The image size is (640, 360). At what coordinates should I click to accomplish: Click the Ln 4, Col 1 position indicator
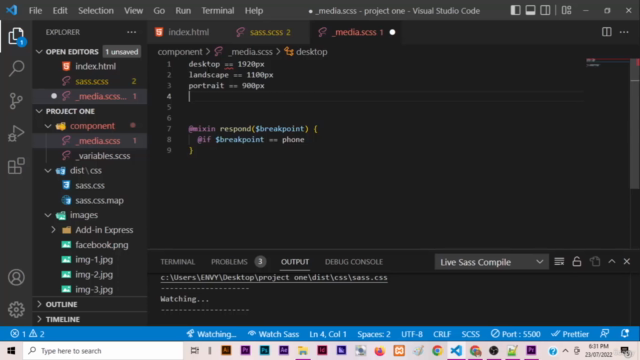(328, 334)
